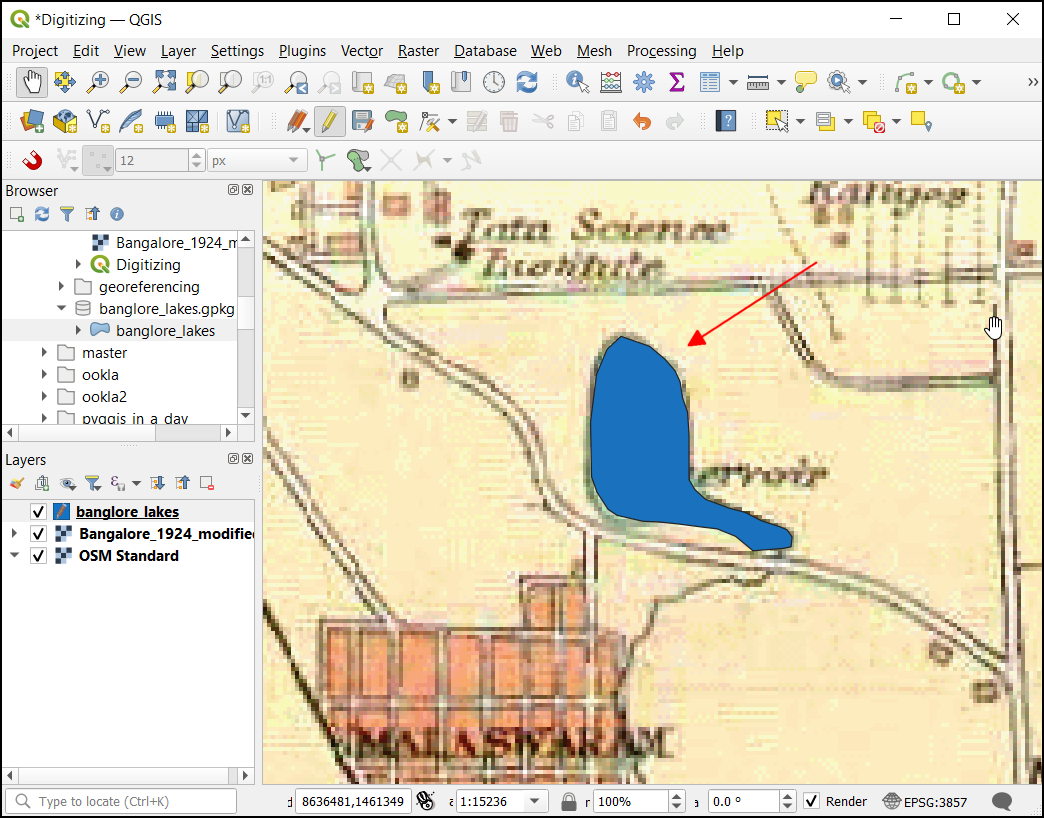Expand hidden toolbar items chevron

tap(1032, 83)
